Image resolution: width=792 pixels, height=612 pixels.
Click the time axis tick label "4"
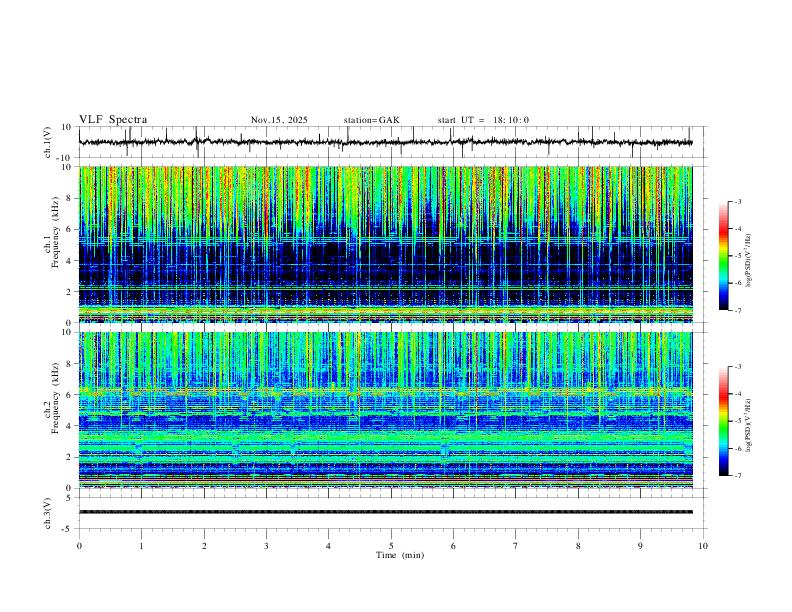pyautogui.click(x=329, y=546)
